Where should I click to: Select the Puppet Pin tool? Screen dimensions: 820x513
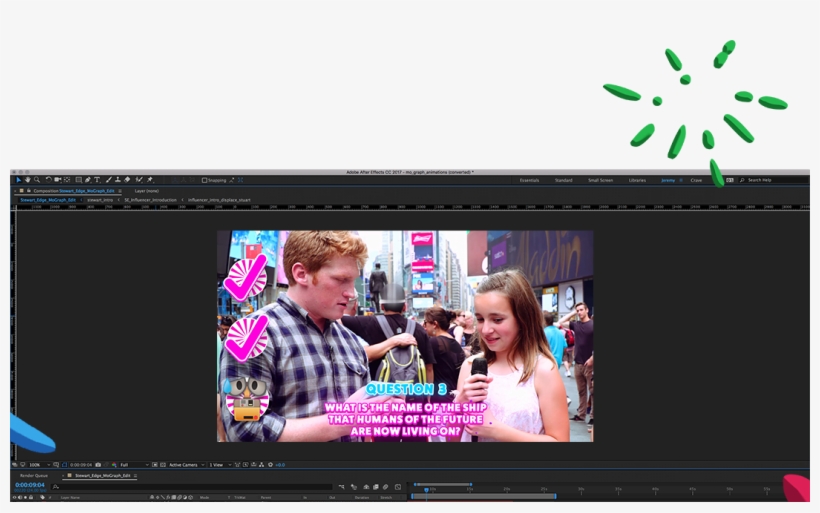point(150,180)
